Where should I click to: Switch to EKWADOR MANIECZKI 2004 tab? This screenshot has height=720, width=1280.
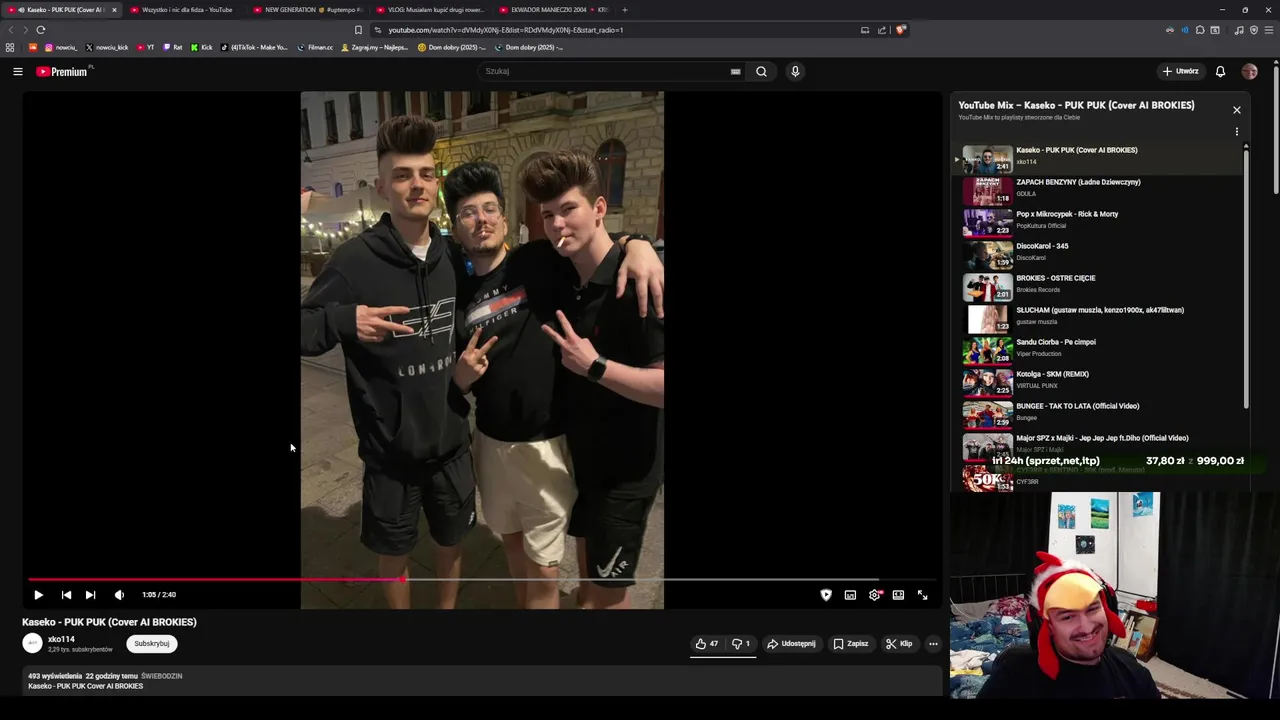pos(553,10)
